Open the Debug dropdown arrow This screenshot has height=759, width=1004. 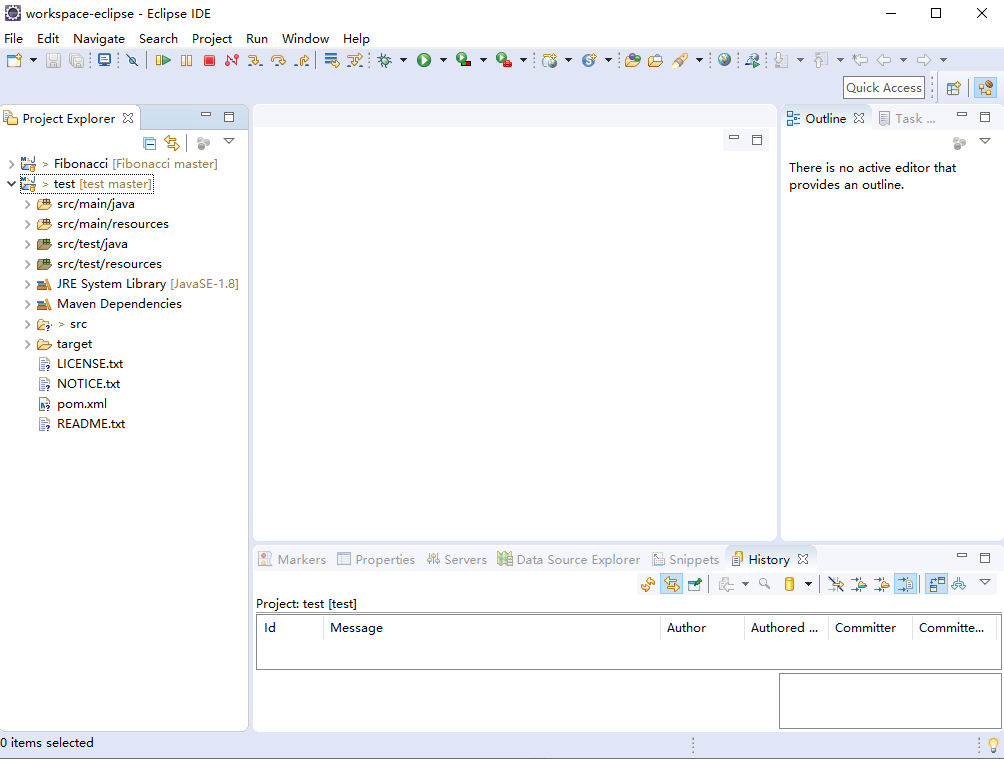403,60
